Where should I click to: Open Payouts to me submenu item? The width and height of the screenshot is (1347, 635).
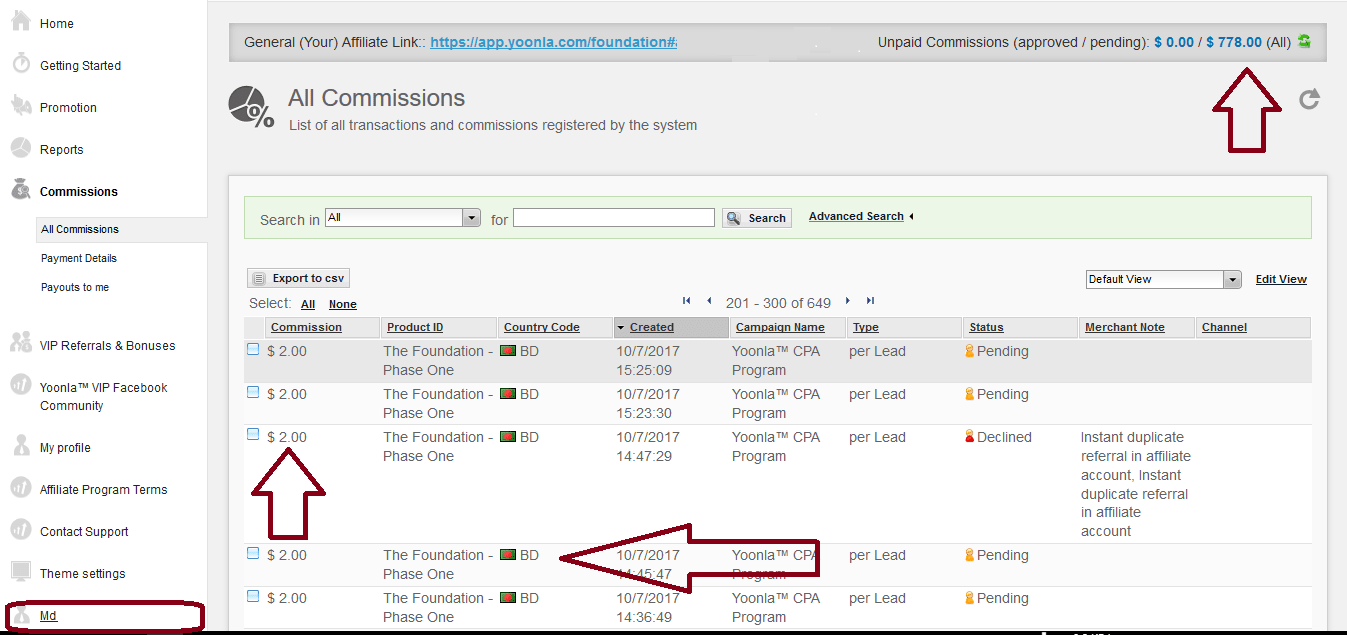point(75,287)
